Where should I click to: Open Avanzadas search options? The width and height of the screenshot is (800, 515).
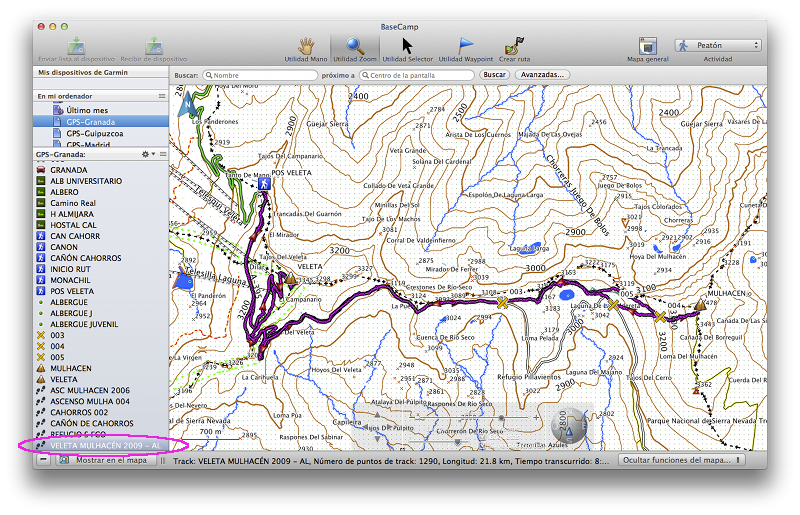(x=542, y=75)
